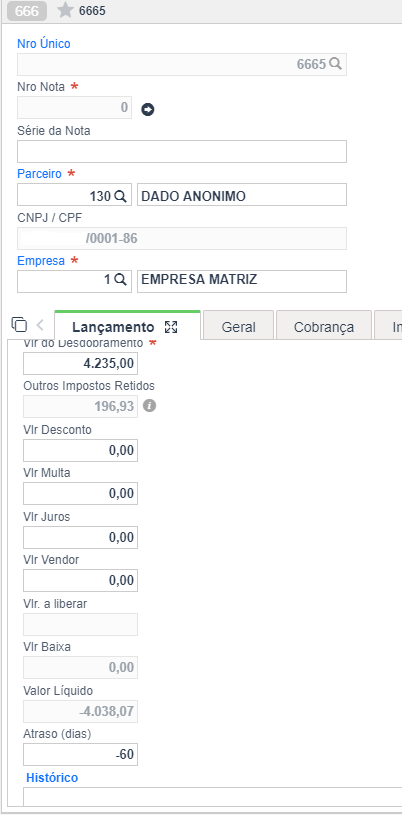This screenshot has height=815, width=402.
Task: Click the Empresa label link
Action: tap(41, 260)
